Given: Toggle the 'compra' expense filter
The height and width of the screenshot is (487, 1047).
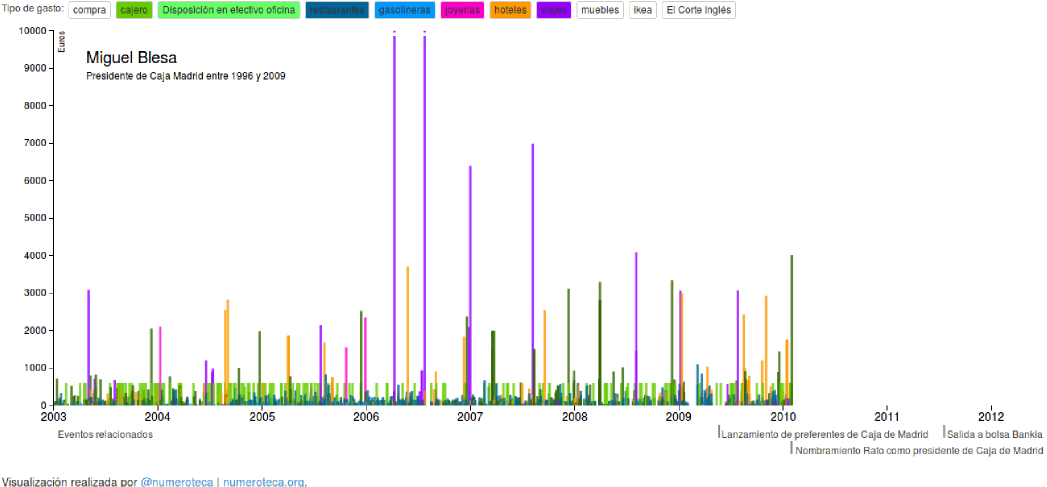Looking at the screenshot, I should click(x=90, y=10).
